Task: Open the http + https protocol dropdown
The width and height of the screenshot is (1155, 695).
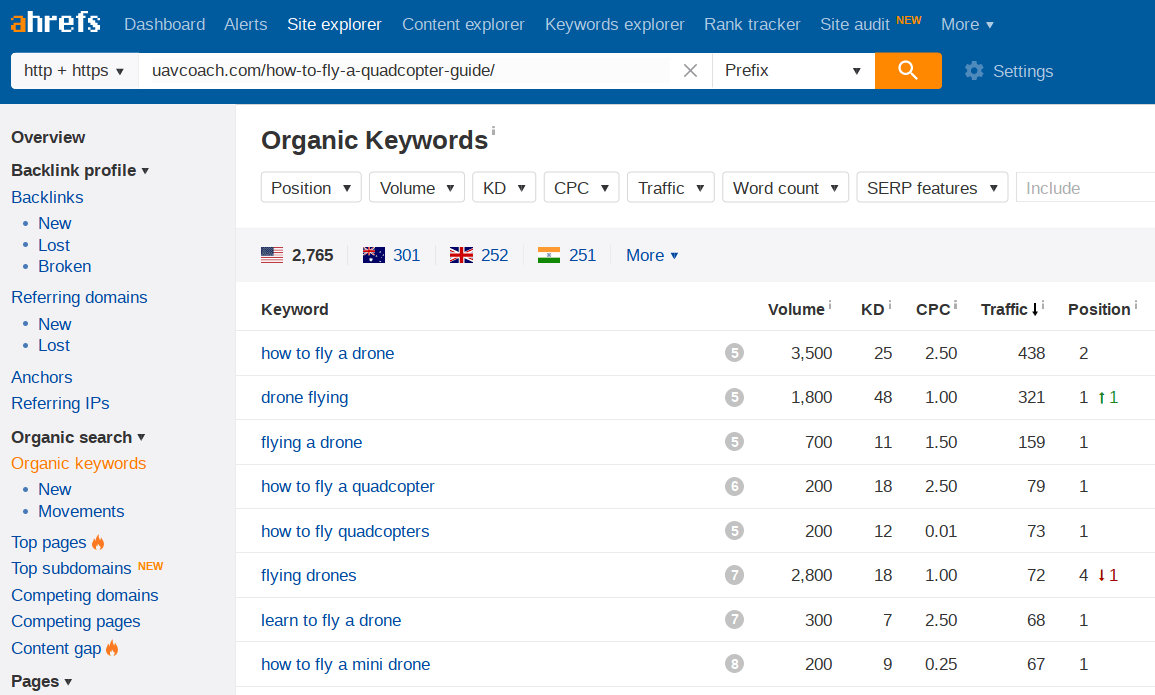Action: [74, 71]
